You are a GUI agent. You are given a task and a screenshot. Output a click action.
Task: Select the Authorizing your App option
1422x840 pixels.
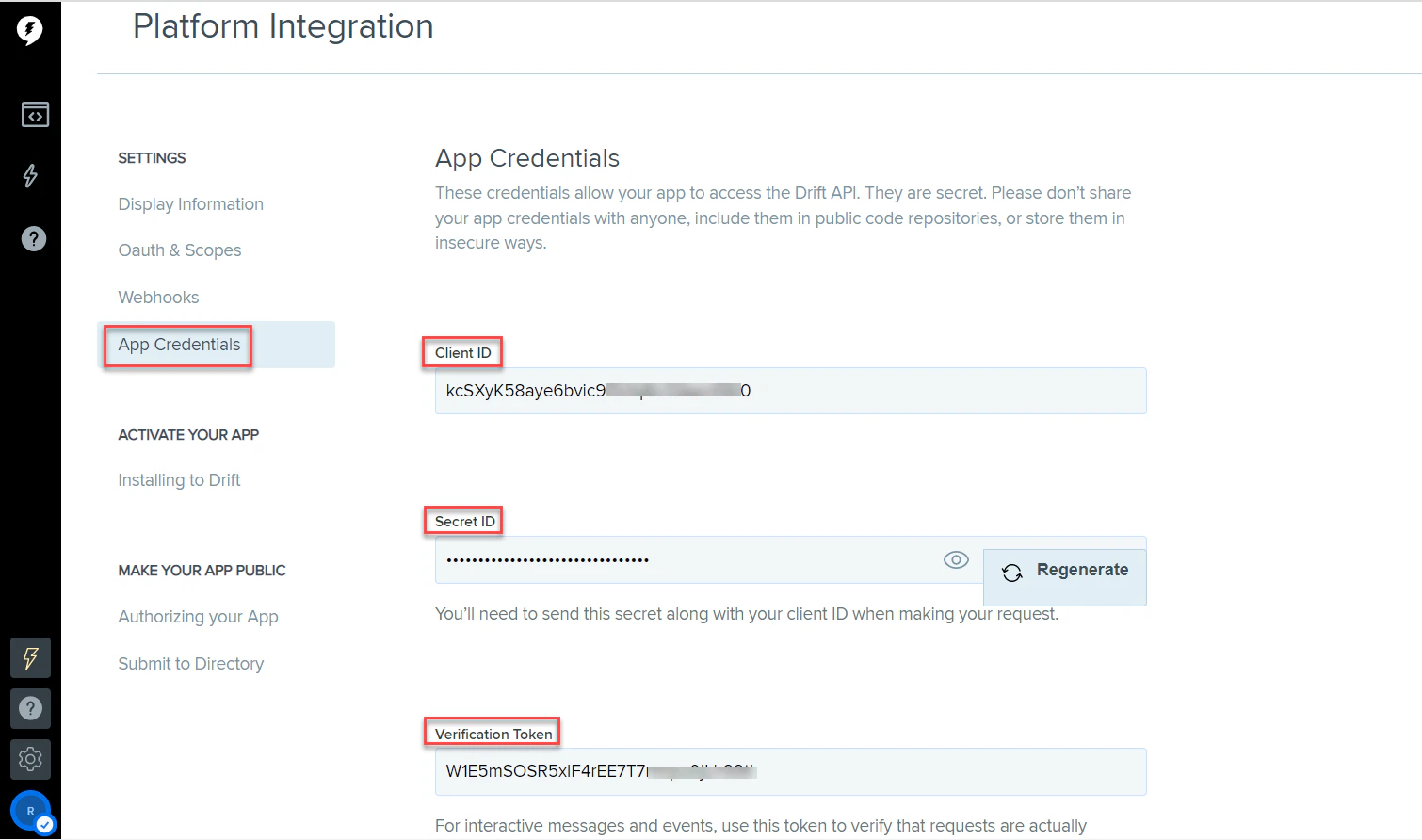click(x=198, y=616)
